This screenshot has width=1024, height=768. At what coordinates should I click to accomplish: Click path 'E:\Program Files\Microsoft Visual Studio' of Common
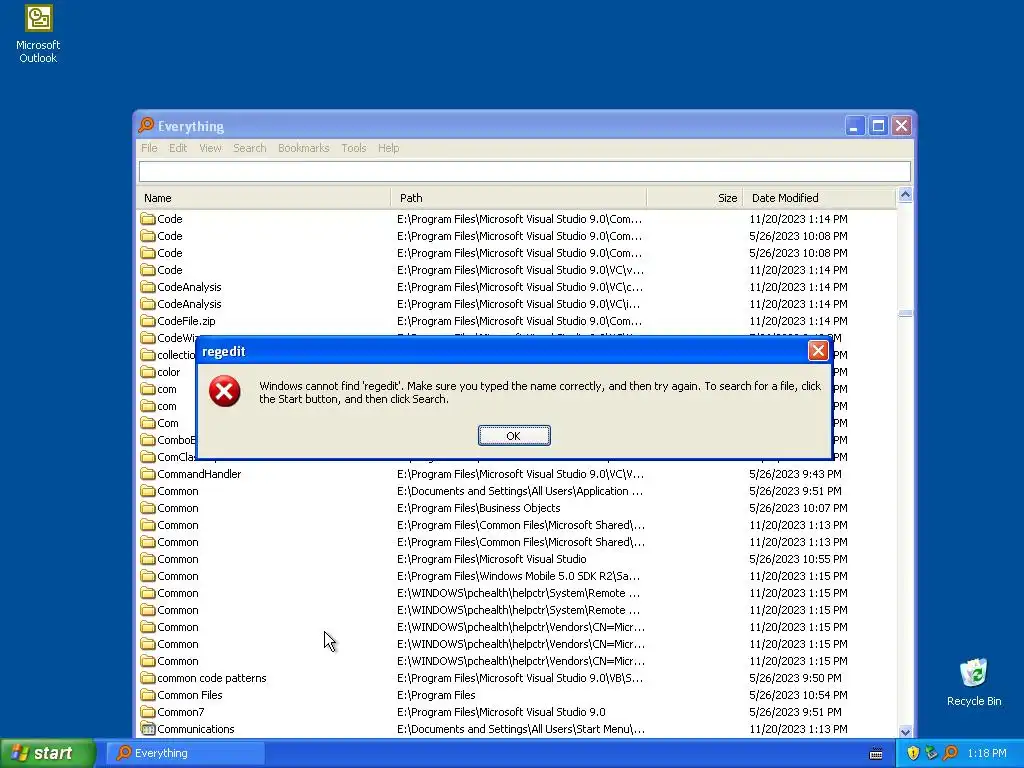click(492, 559)
